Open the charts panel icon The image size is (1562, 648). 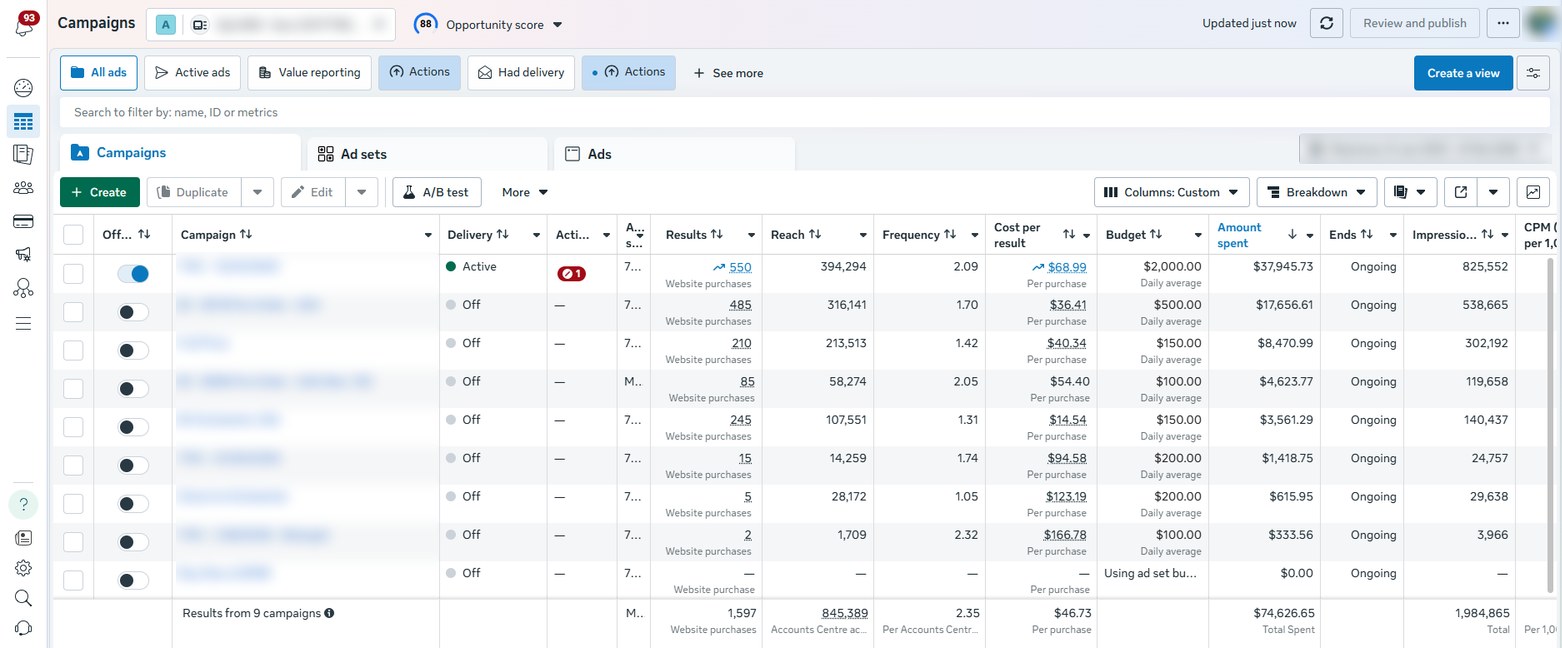click(1533, 192)
